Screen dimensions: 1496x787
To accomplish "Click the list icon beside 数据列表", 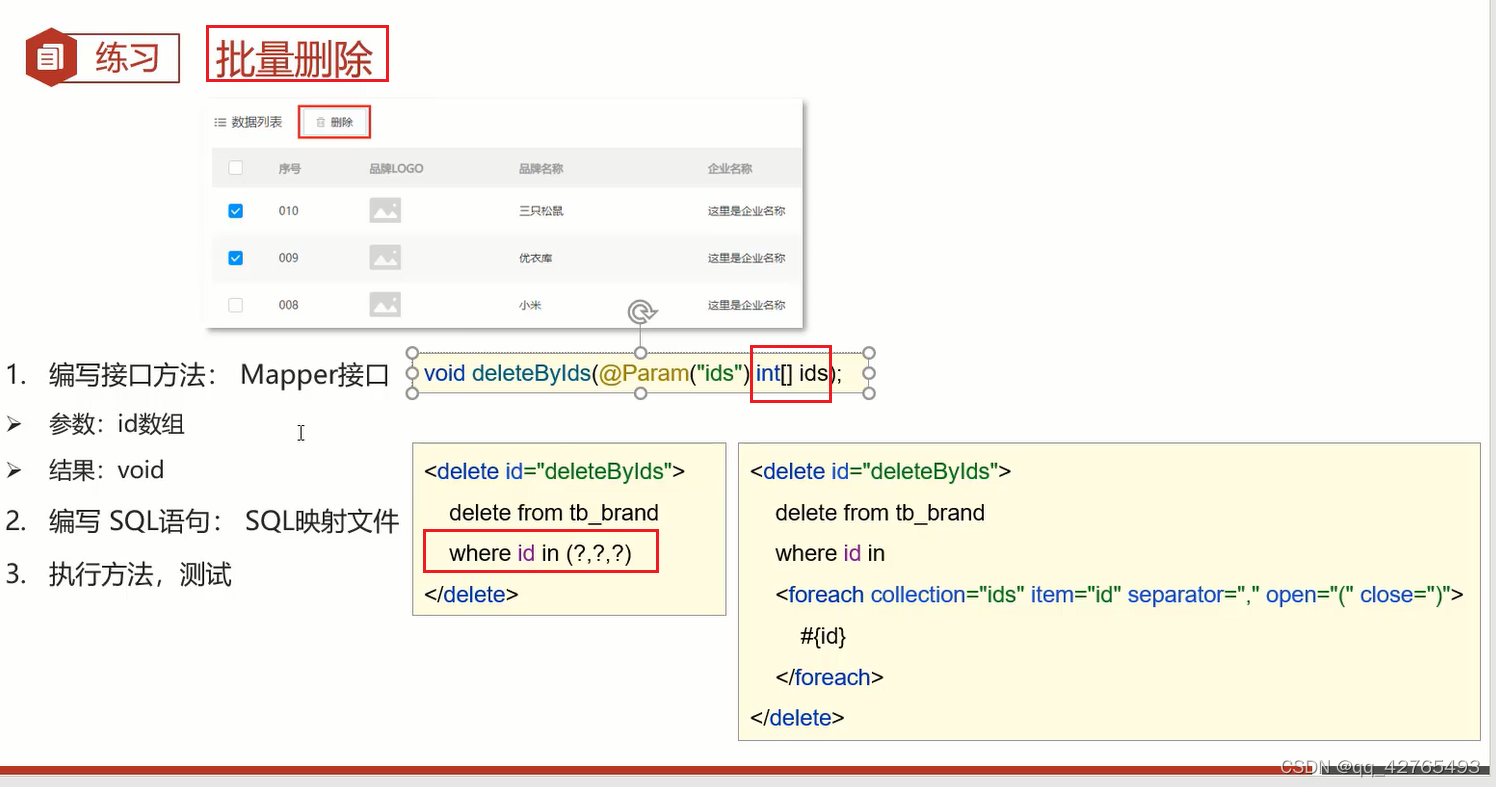I will (x=220, y=122).
